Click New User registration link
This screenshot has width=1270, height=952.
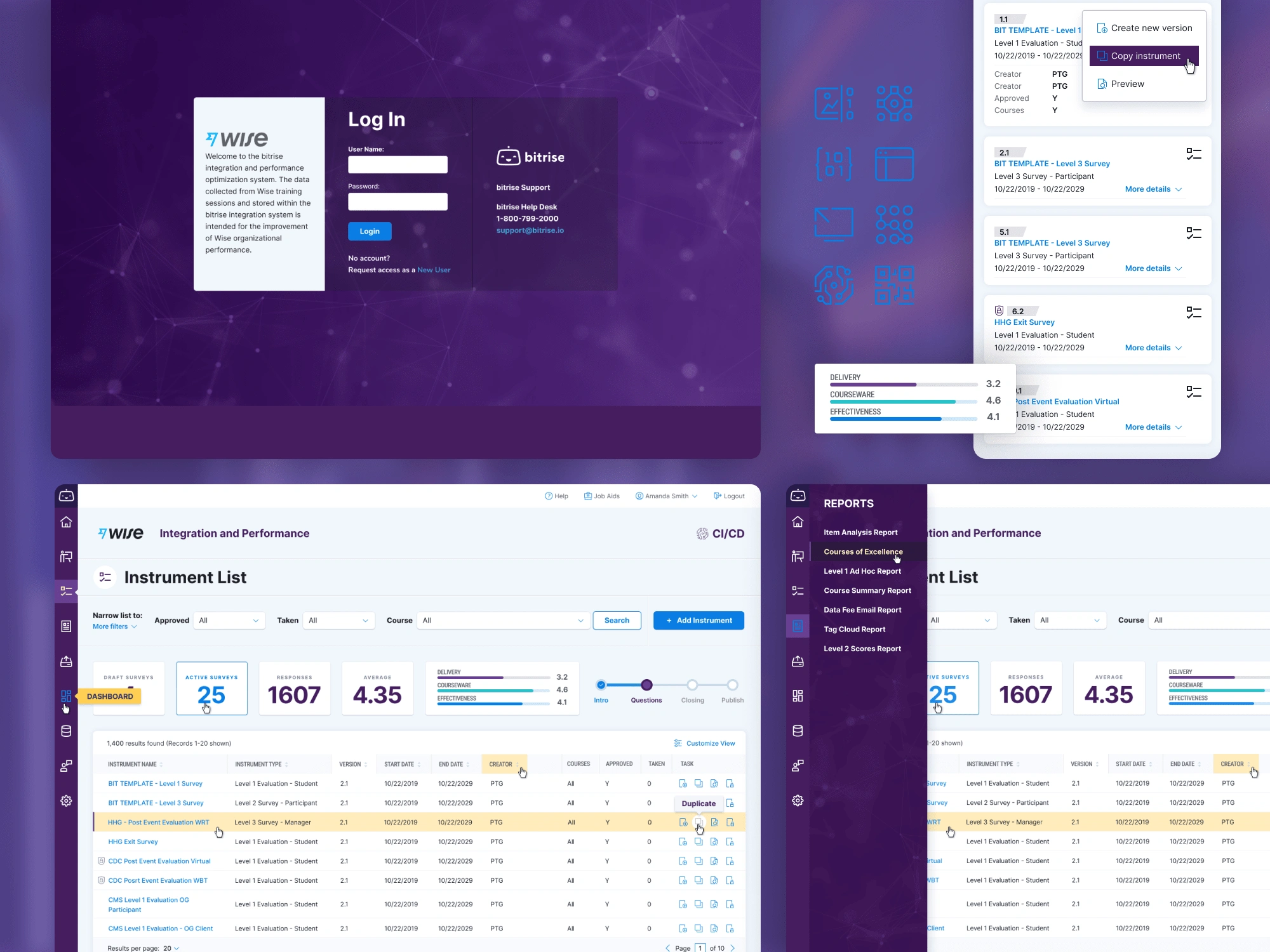pyautogui.click(x=434, y=269)
